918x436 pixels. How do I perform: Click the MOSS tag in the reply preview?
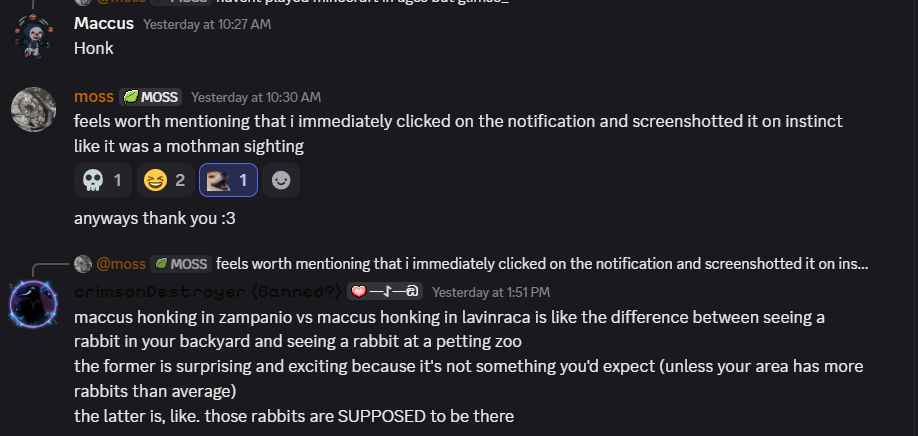pos(180,264)
